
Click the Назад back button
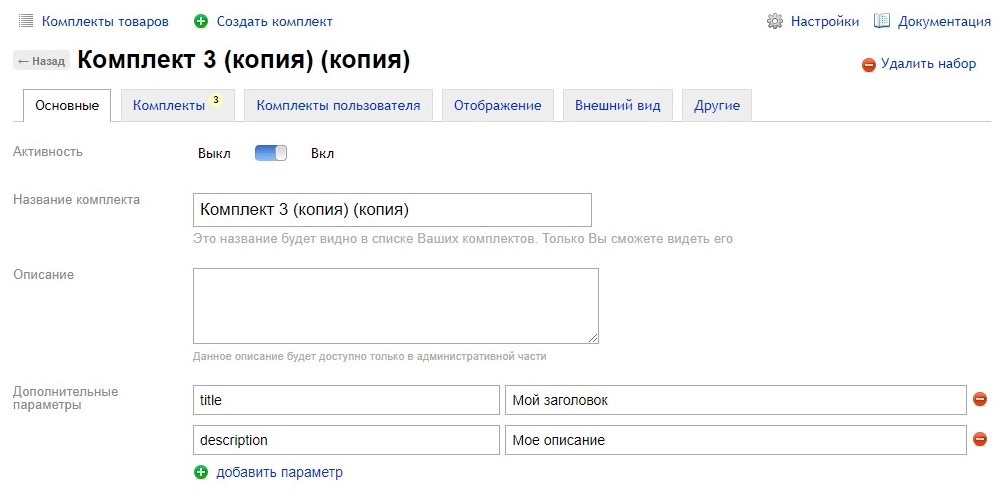(41, 62)
